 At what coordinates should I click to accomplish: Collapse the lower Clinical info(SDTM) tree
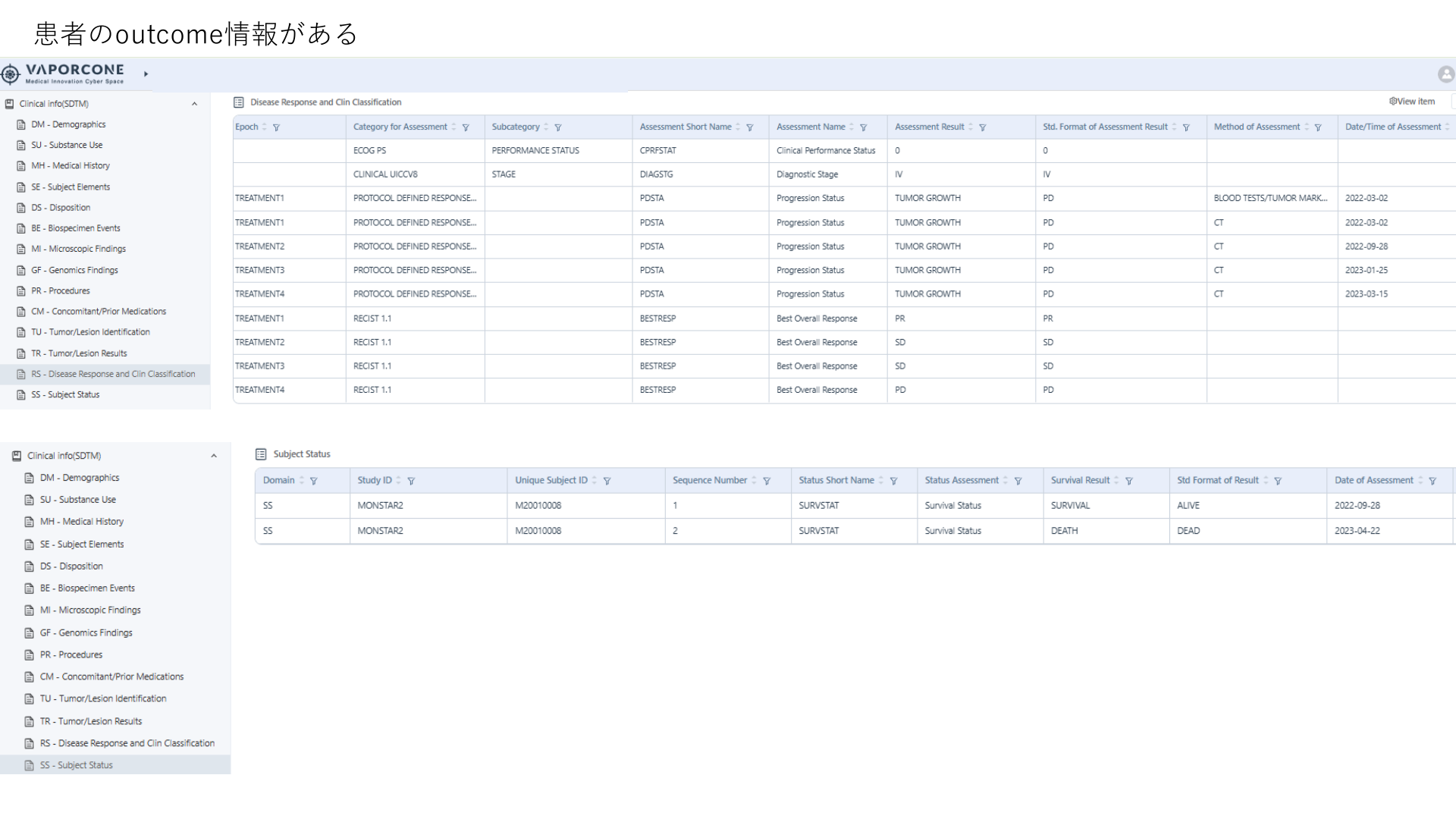[x=214, y=456]
